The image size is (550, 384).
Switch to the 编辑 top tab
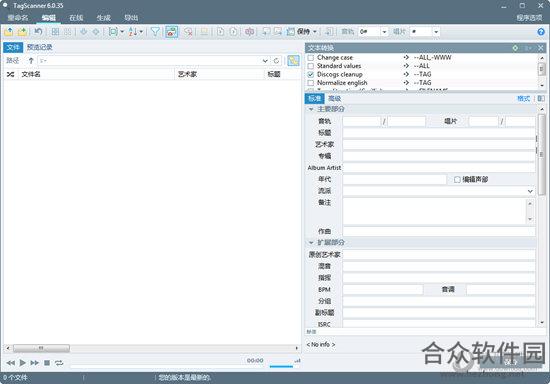[48, 18]
